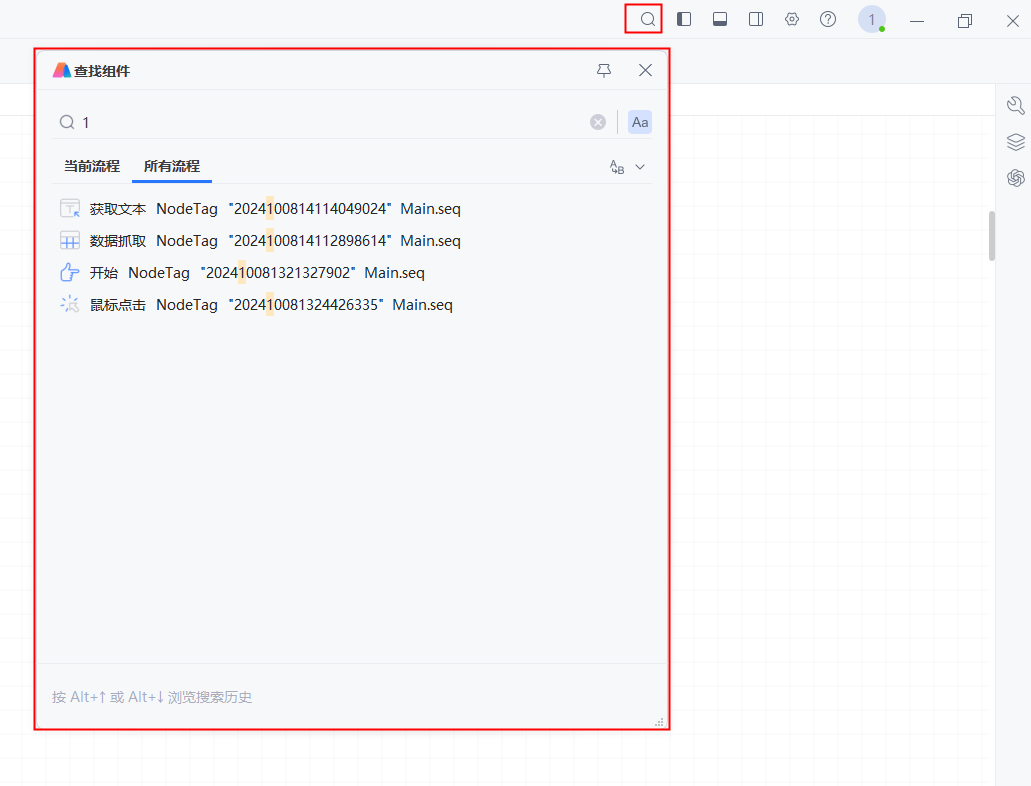The image size is (1031, 786).
Task: Clear the search text with the X icon
Action: point(598,122)
